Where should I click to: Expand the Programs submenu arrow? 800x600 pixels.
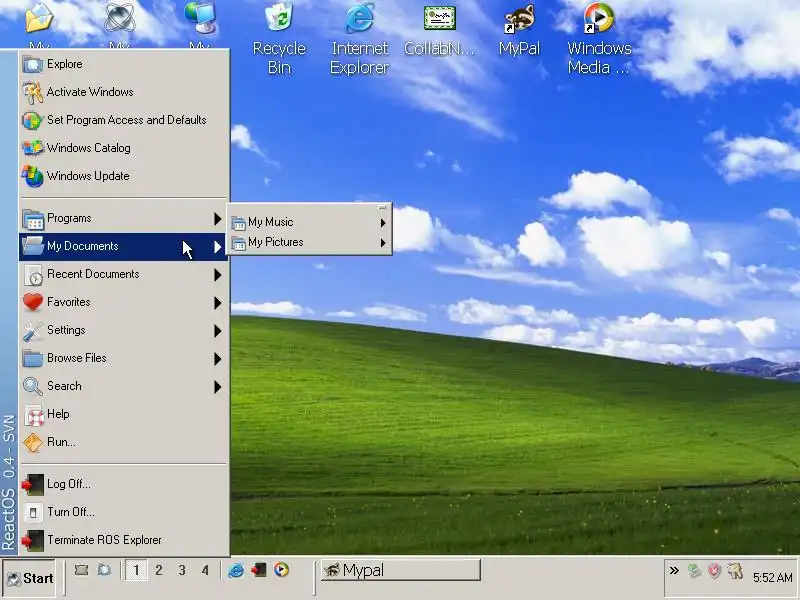click(218, 219)
